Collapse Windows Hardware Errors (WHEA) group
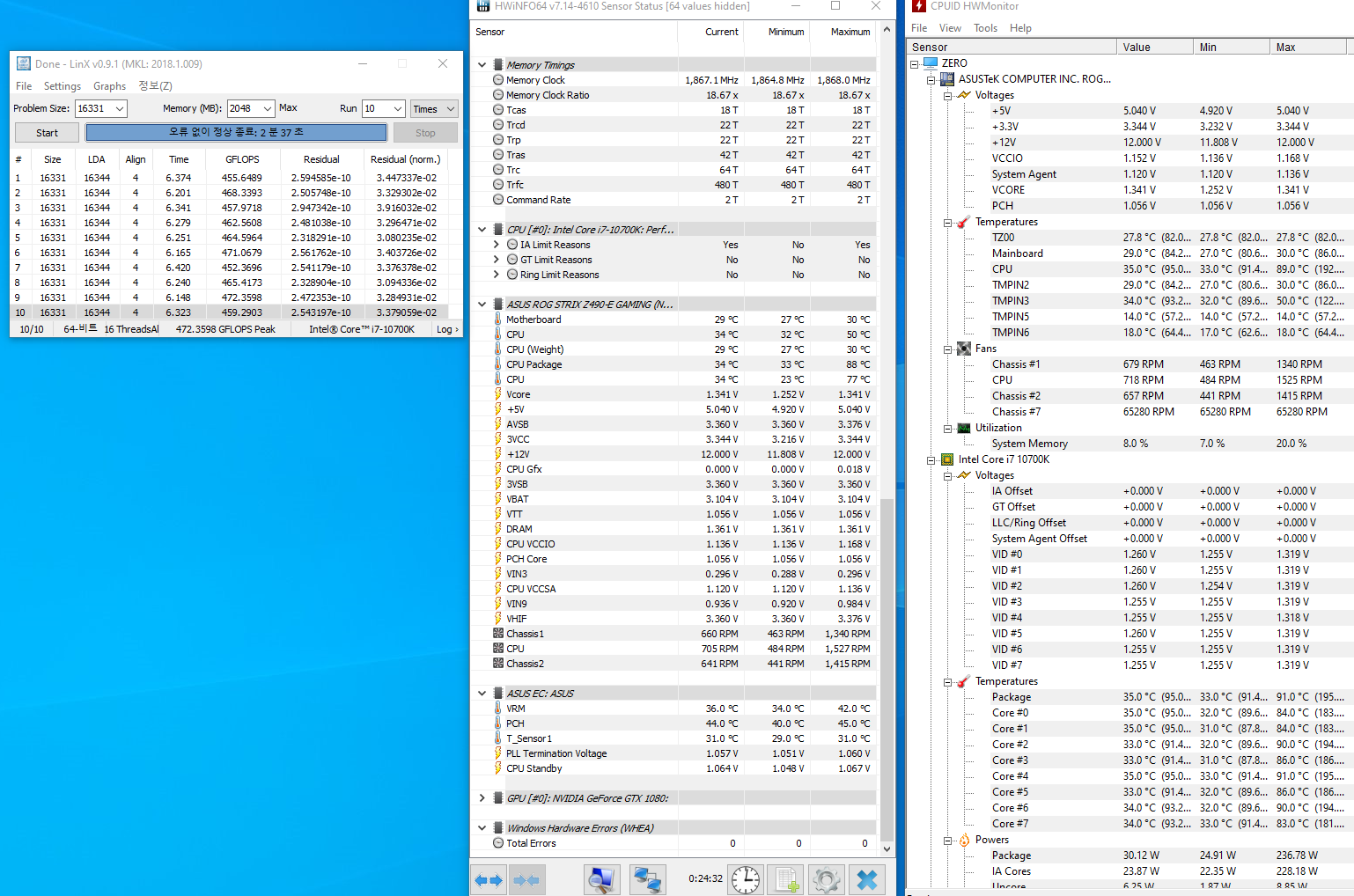The height and width of the screenshot is (896, 1354). (482, 828)
